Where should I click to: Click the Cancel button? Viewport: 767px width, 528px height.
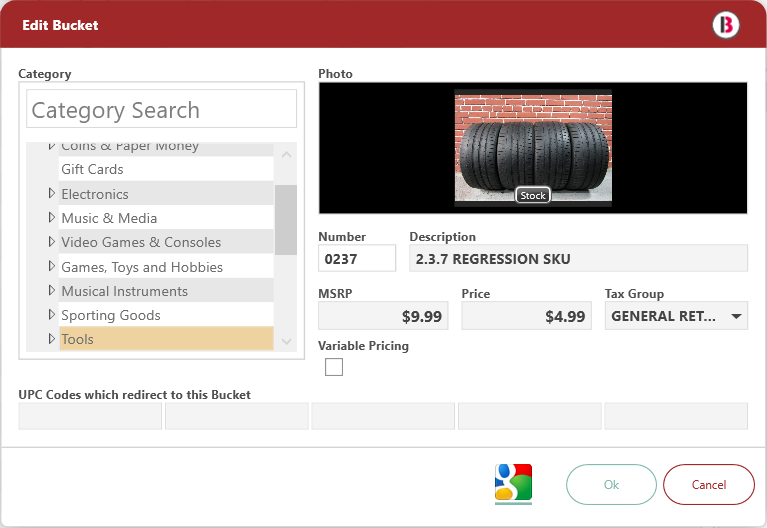[709, 484]
